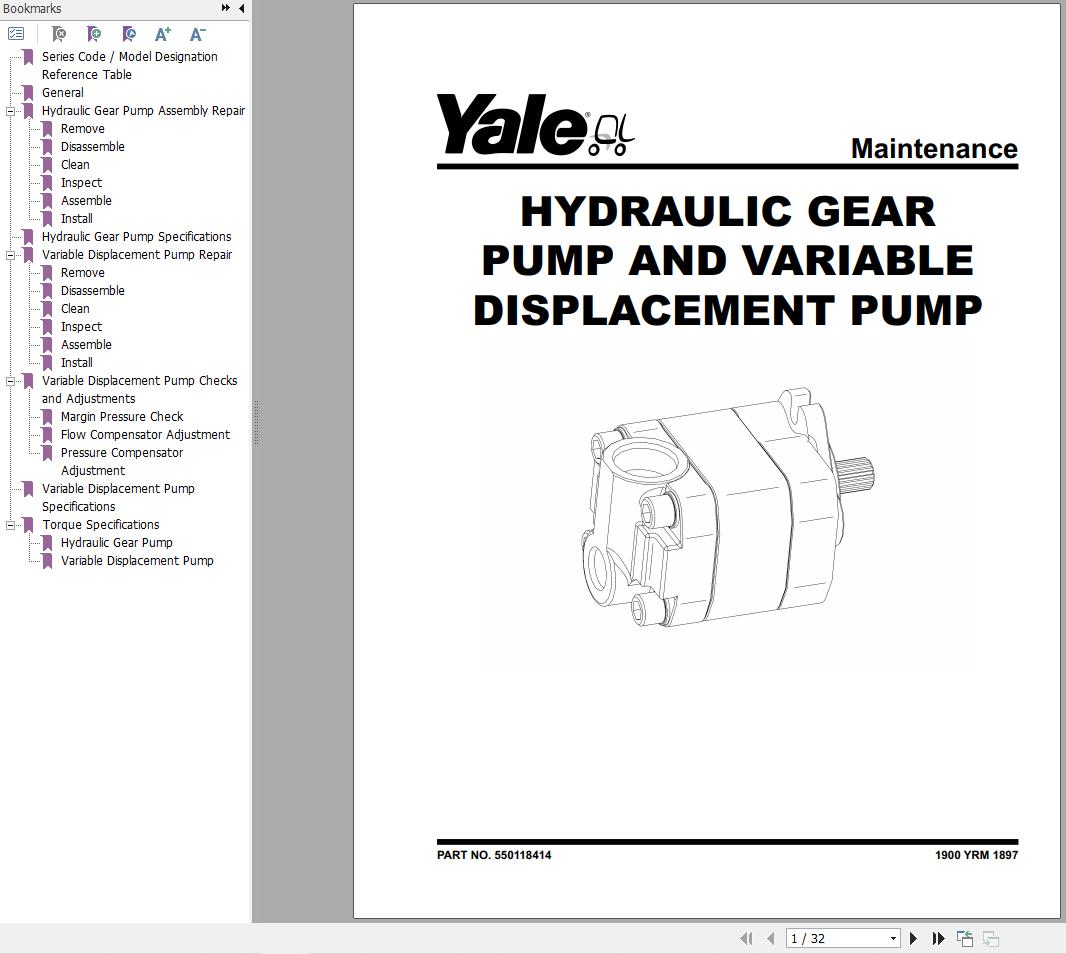Open the Margin Pressure Check bookmark
The image size is (1066, 954).
click(x=122, y=417)
